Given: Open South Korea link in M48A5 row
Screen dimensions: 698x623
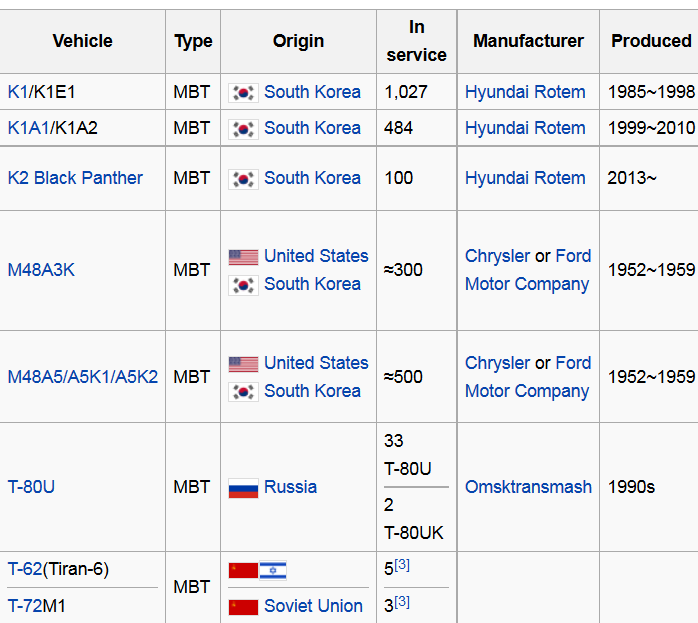Looking at the screenshot, I should pyautogui.click(x=312, y=391).
